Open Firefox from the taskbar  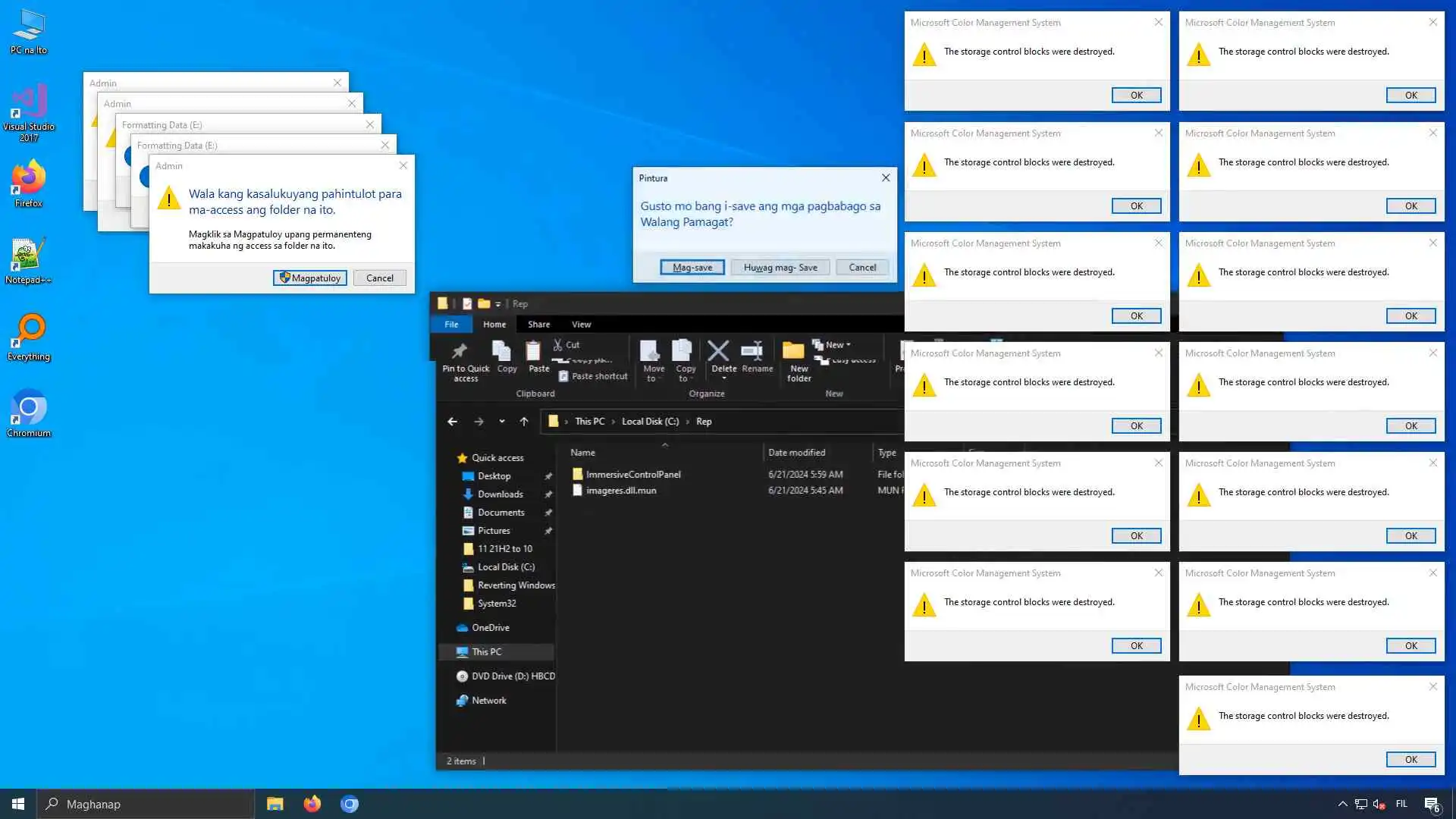[x=312, y=804]
